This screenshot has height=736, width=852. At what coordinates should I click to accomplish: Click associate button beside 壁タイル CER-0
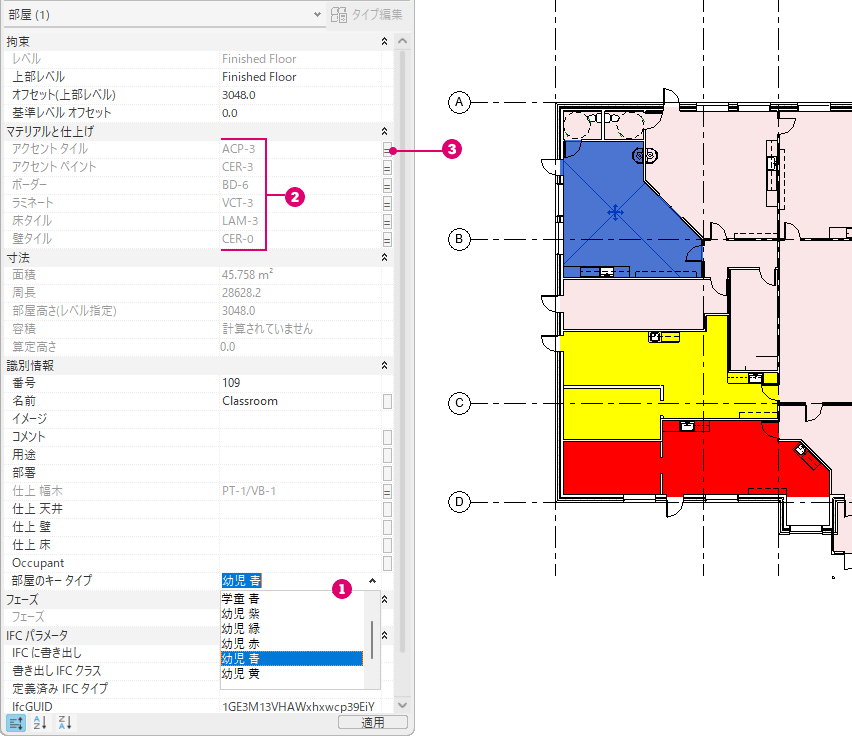[x=387, y=239]
